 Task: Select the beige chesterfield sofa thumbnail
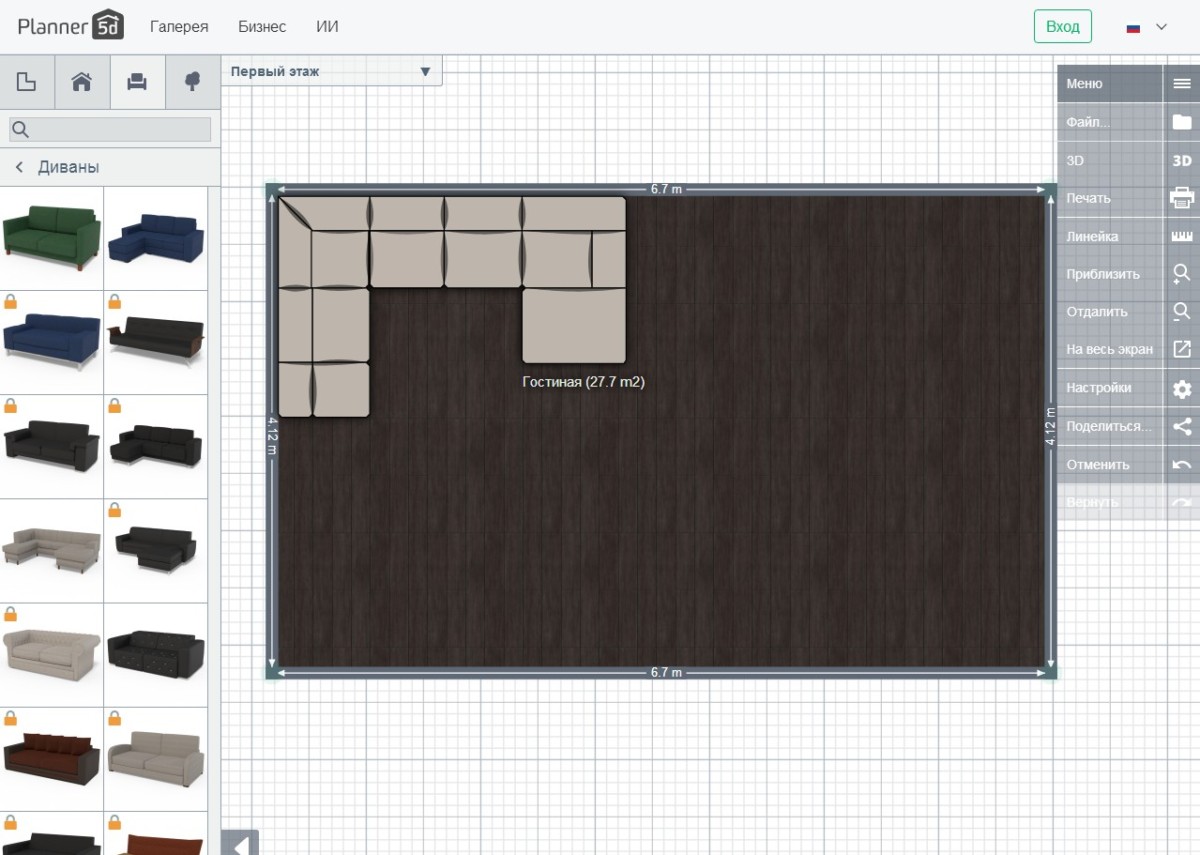[52, 654]
